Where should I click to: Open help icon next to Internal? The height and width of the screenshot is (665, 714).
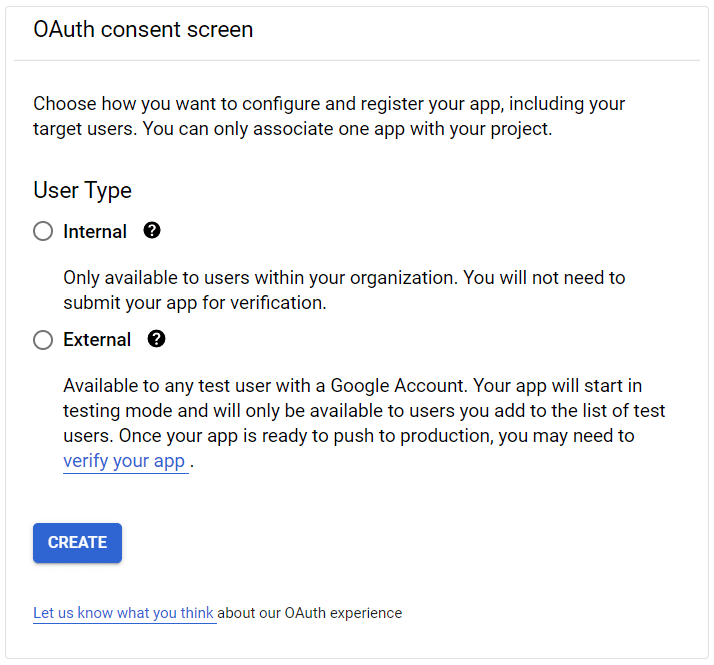pyautogui.click(x=152, y=231)
